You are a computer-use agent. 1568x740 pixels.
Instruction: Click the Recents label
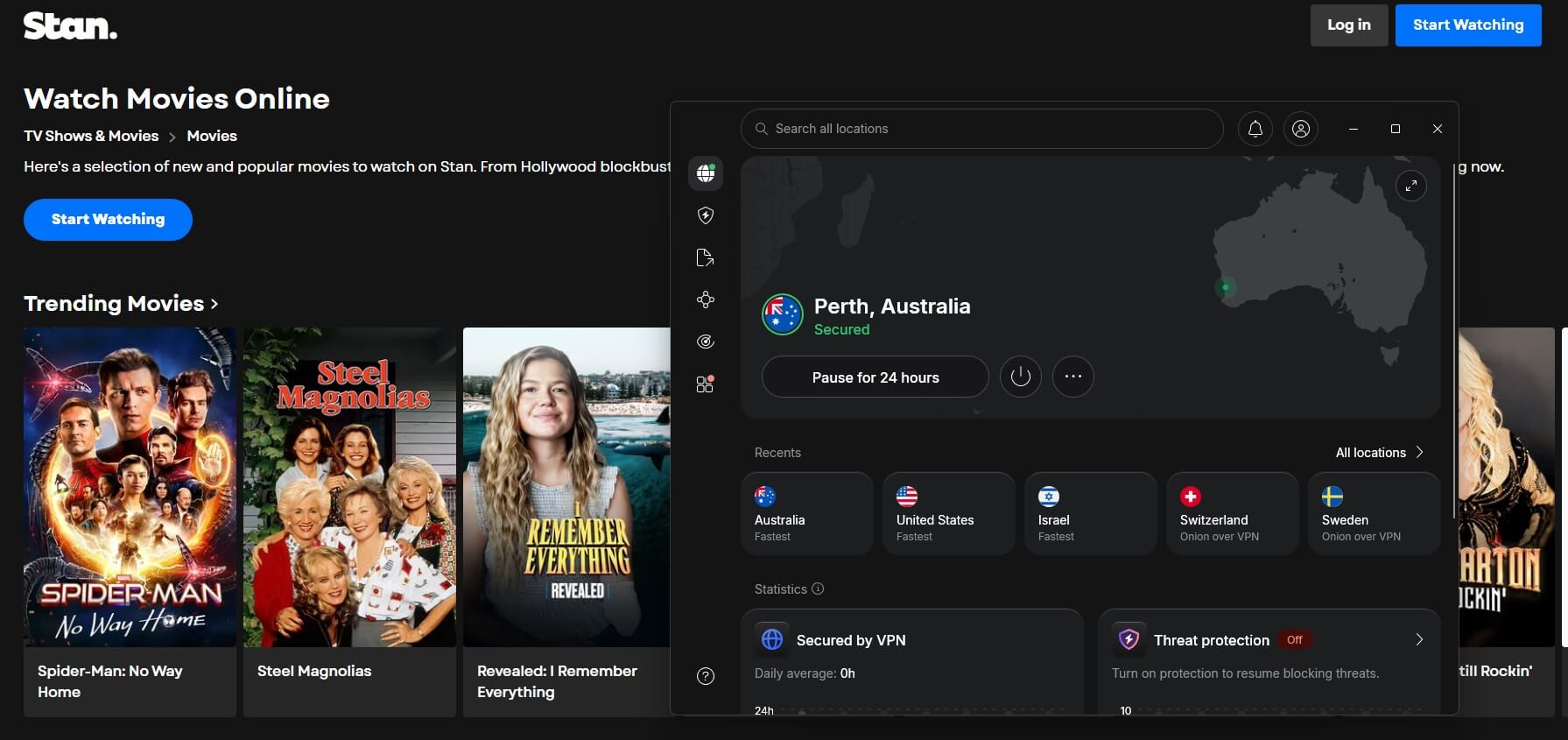[x=777, y=453]
